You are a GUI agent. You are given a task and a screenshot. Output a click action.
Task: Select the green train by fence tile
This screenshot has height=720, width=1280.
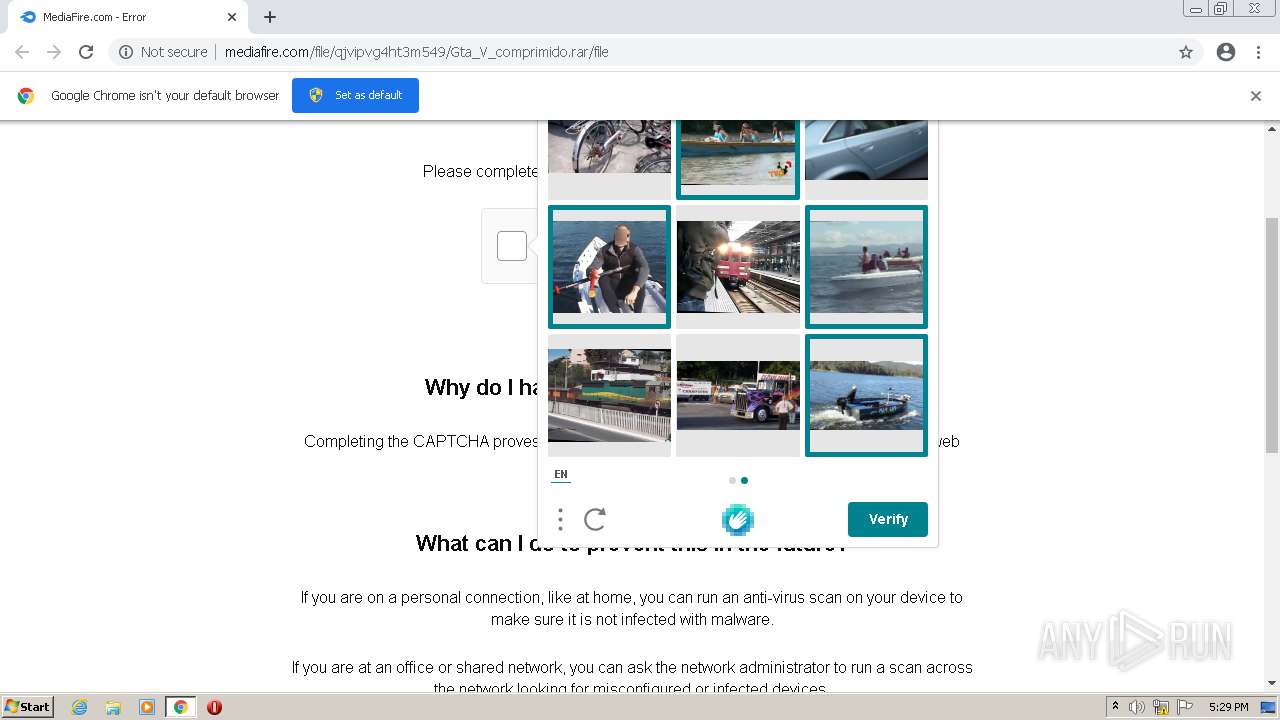609,395
